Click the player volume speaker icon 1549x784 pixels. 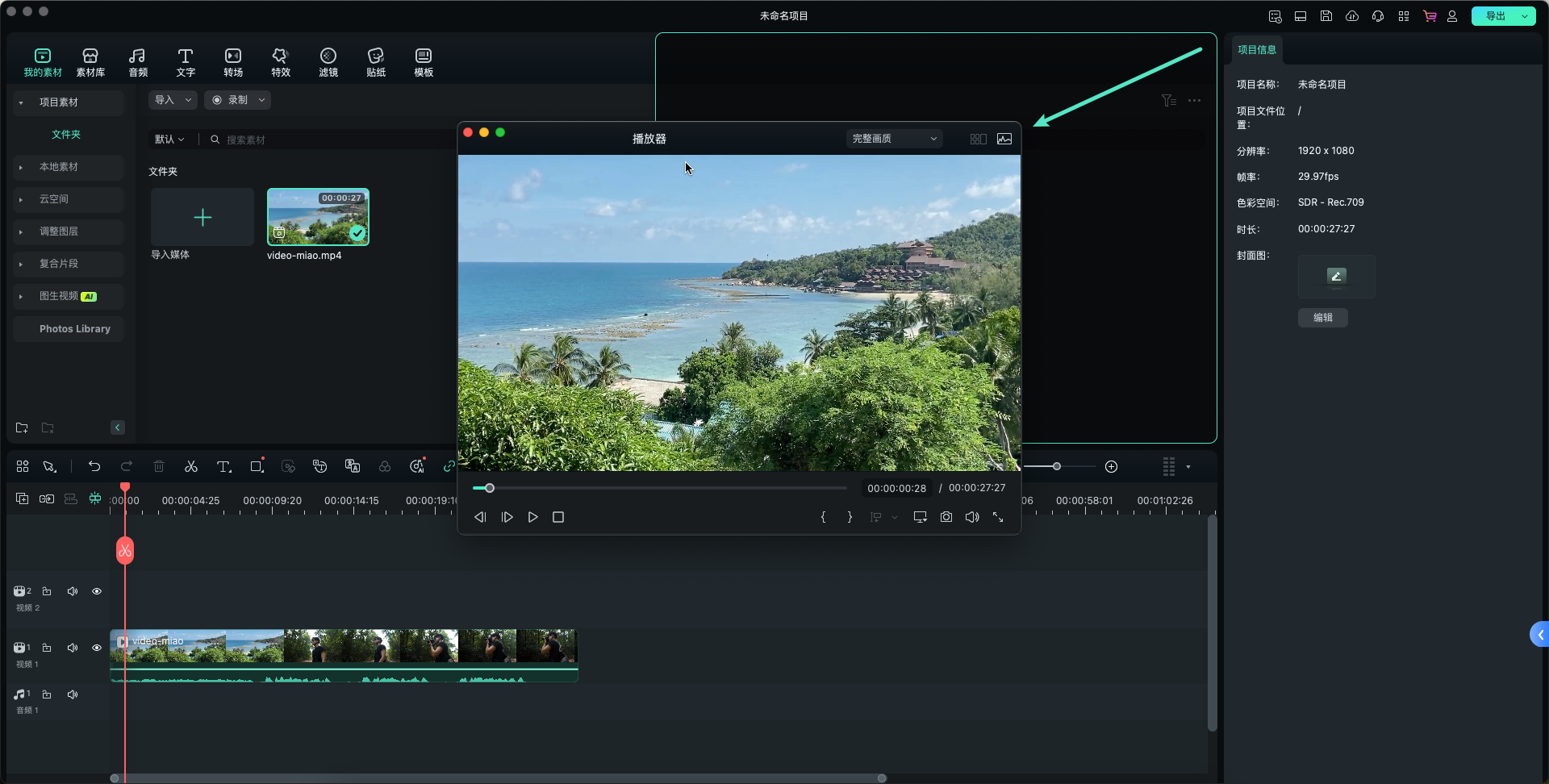(x=971, y=517)
